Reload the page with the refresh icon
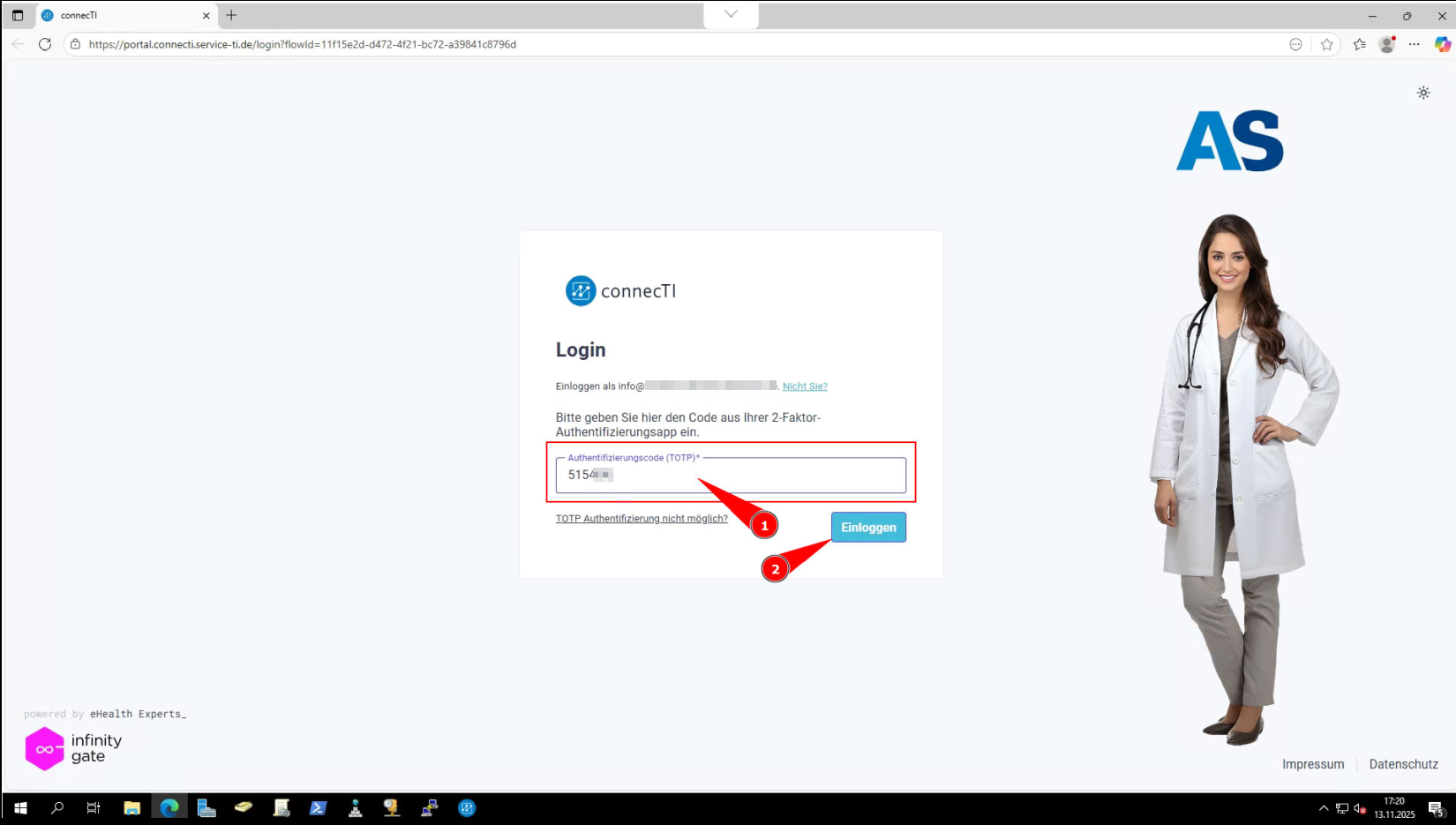Image resolution: width=1456 pixels, height=825 pixels. point(45,44)
